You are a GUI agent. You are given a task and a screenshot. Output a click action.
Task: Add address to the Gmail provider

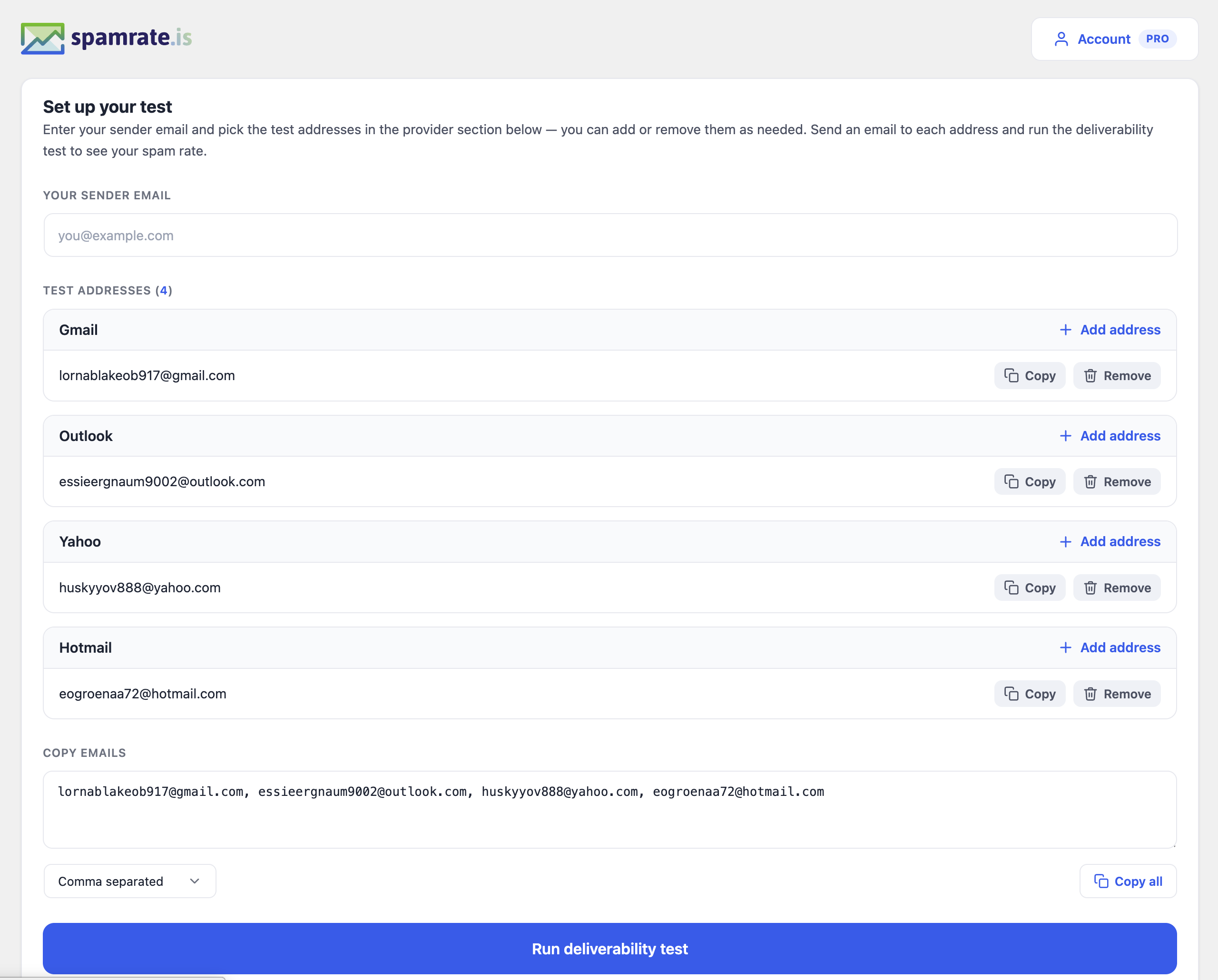(1110, 330)
